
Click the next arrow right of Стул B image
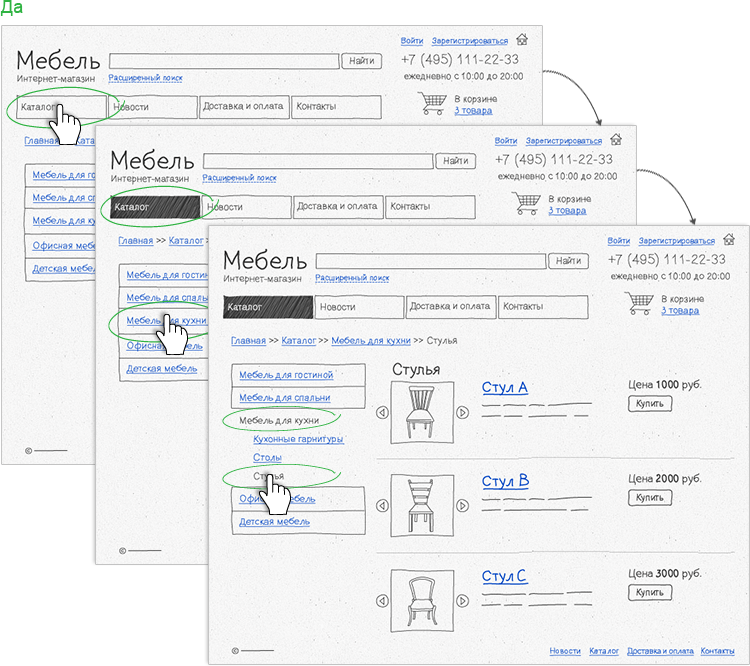[x=462, y=506]
